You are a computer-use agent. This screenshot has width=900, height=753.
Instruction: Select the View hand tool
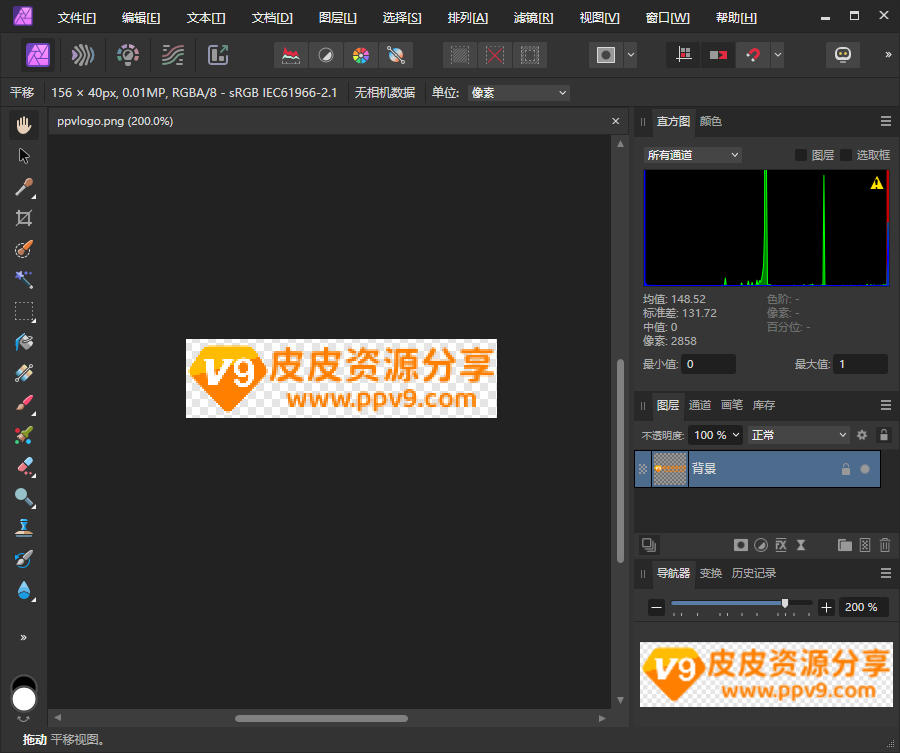pos(24,125)
